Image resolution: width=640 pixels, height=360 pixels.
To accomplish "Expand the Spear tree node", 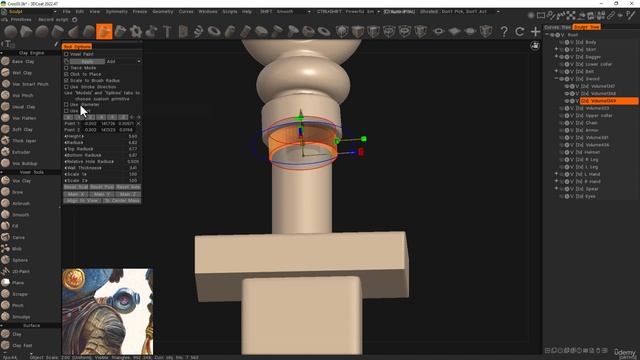I will coord(556,189).
